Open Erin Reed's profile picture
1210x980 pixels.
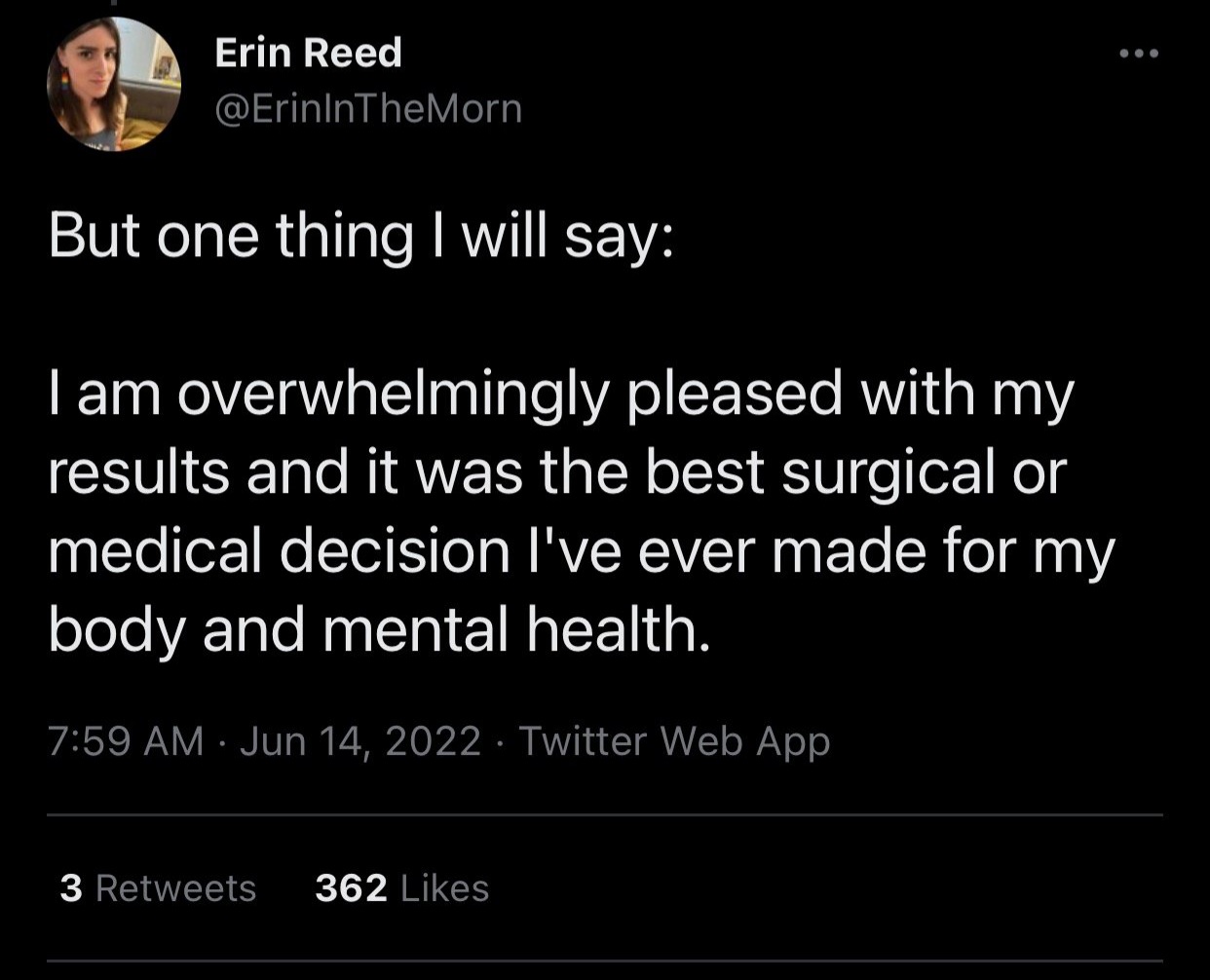click(113, 84)
